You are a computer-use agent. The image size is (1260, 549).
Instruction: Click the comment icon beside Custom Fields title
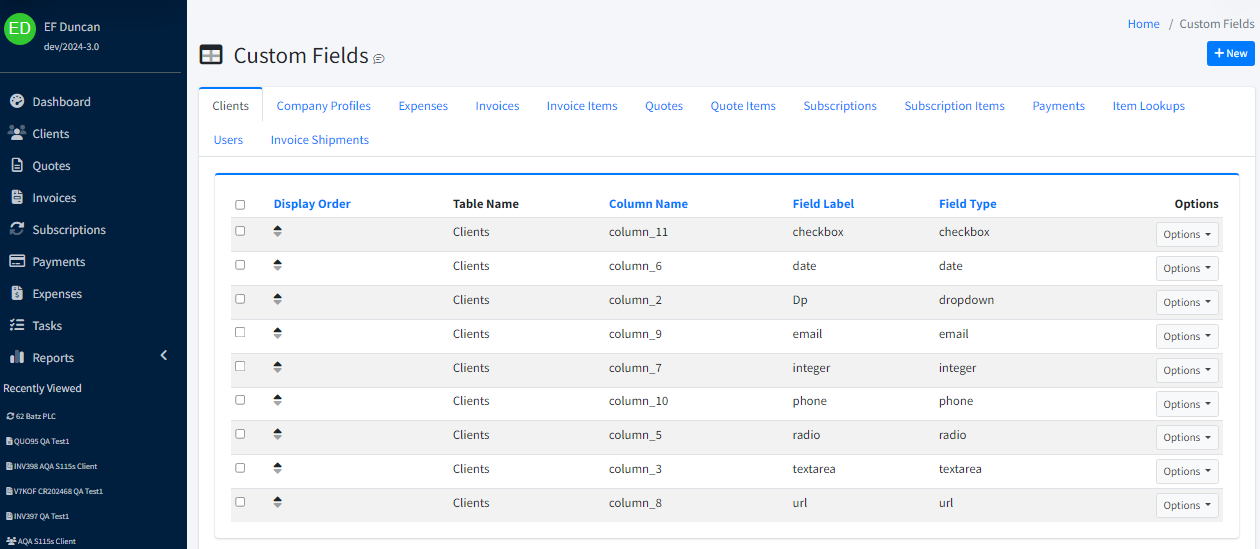coord(379,59)
